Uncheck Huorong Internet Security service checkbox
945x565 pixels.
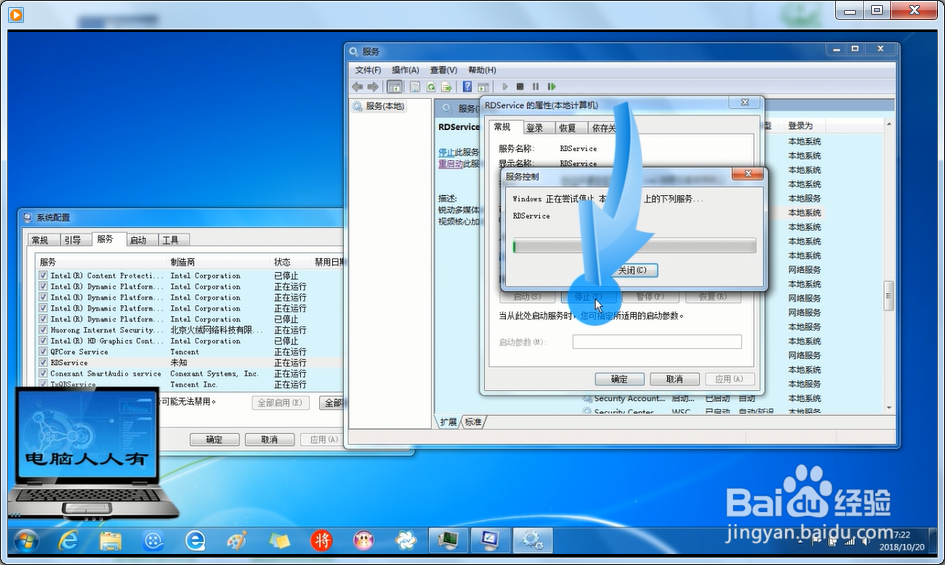point(43,330)
